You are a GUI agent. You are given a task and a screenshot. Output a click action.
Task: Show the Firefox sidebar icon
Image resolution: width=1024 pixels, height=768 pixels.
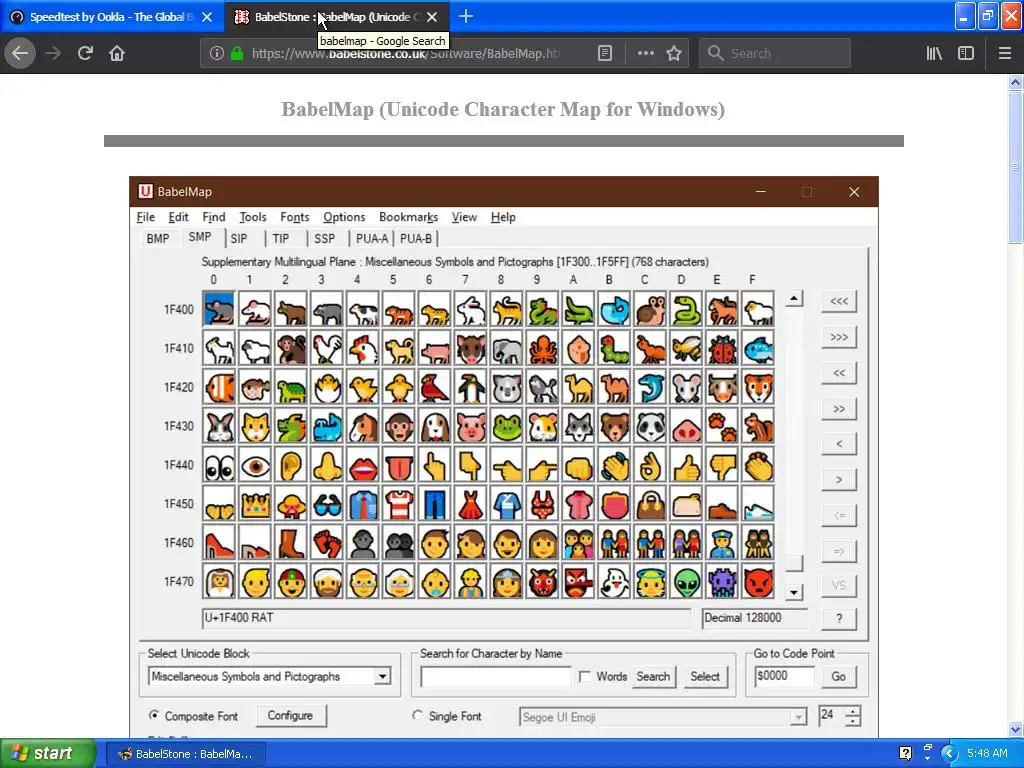[x=966, y=53]
